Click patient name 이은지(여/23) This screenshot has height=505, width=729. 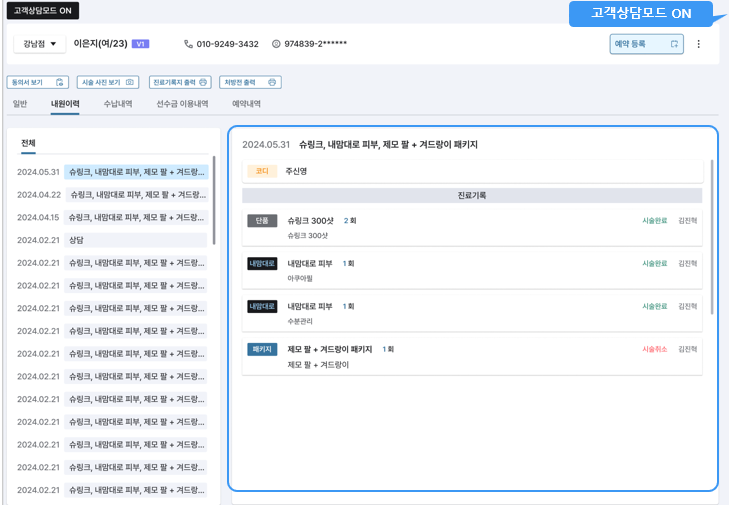tap(100, 44)
